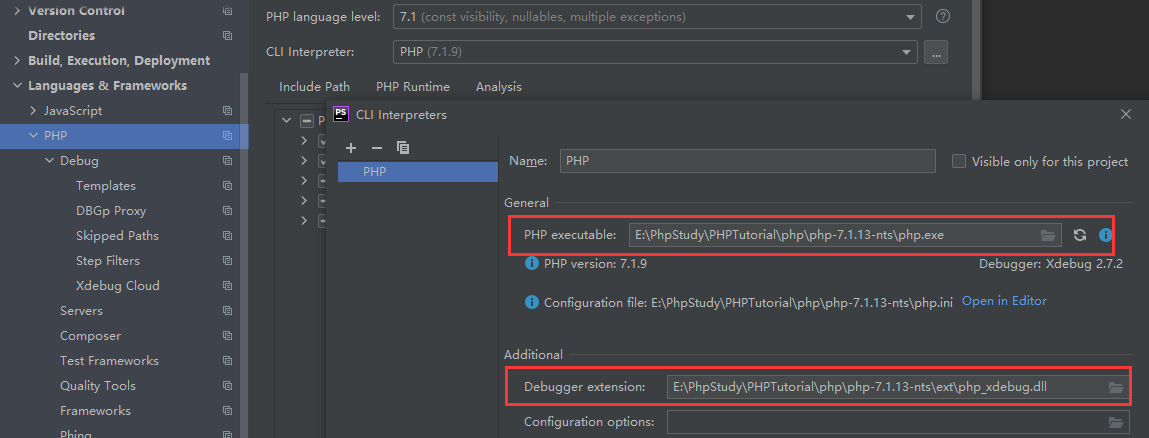Image resolution: width=1149 pixels, height=438 pixels.
Task: Open the Quality Tools settings page
Action: pos(97,385)
